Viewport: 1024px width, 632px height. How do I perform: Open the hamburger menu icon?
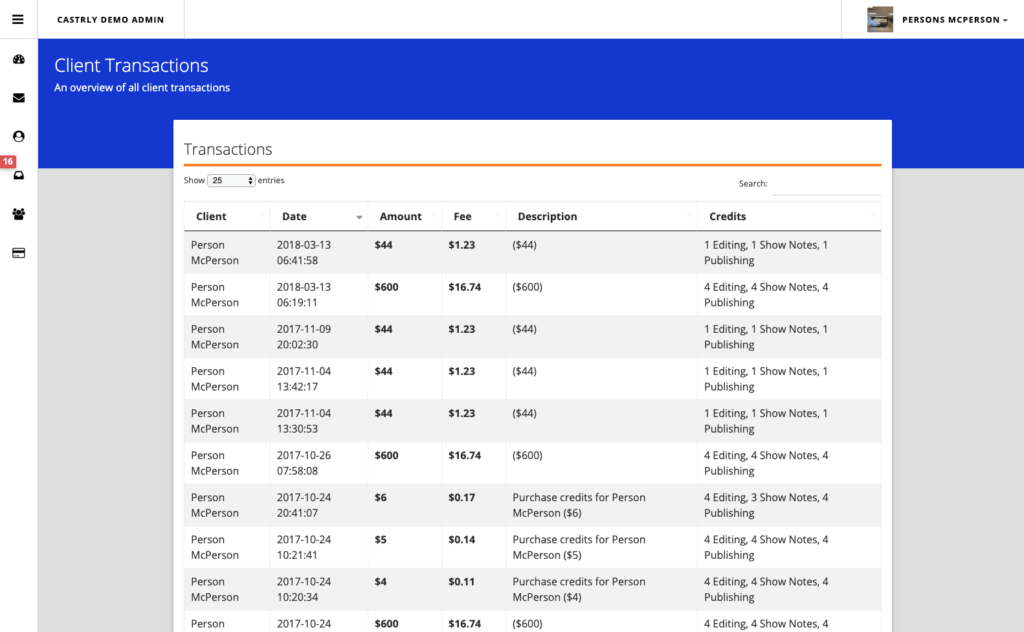pos(18,20)
